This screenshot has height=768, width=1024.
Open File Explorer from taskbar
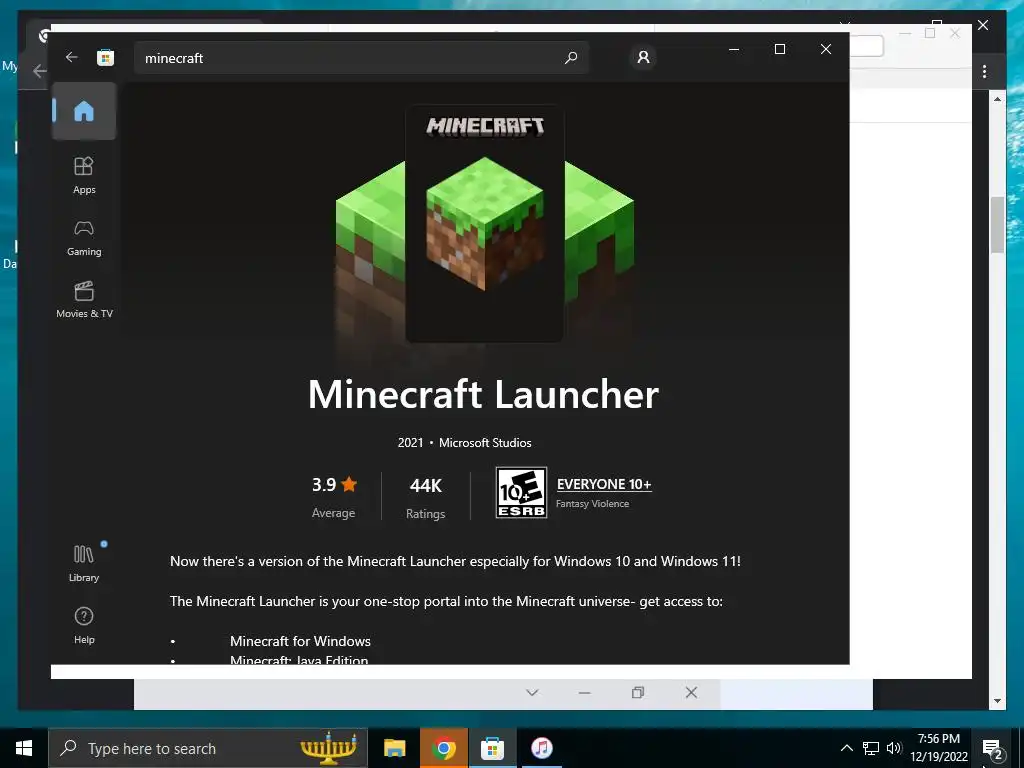(x=394, y=748)
